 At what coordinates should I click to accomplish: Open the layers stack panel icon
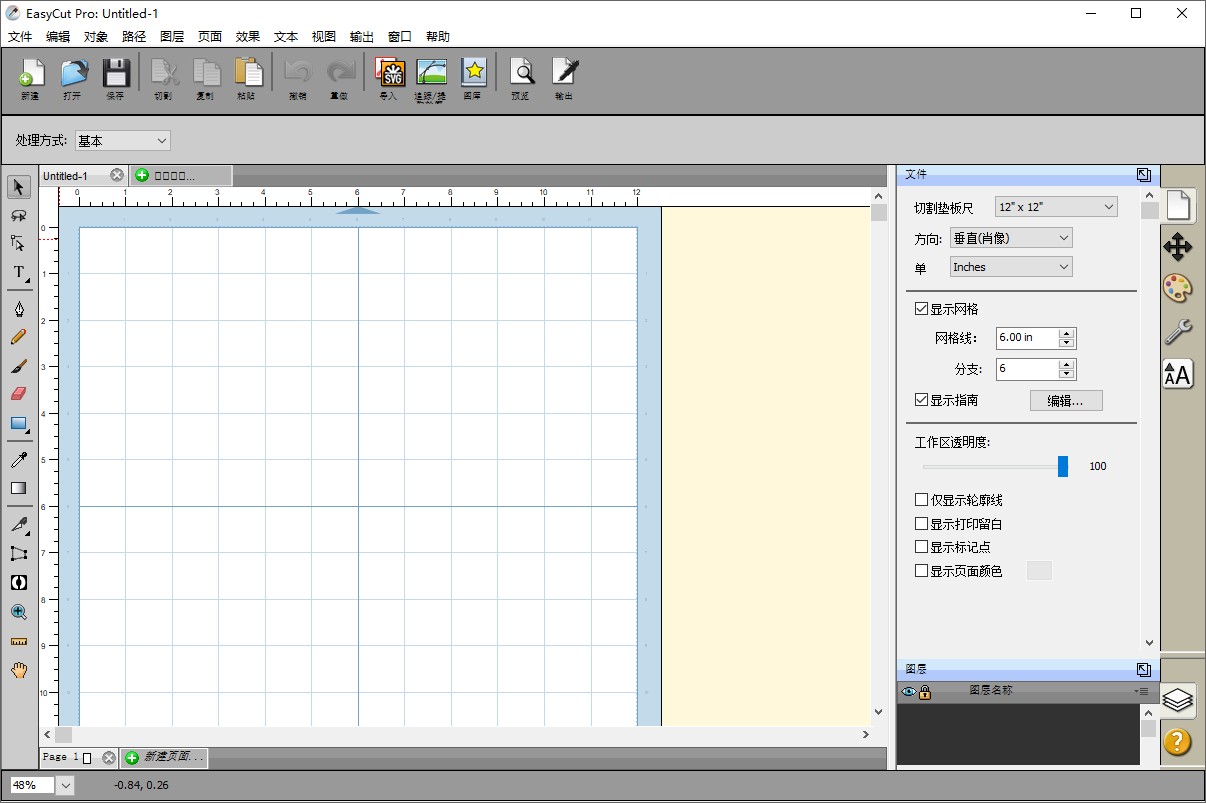(1178, 700)
